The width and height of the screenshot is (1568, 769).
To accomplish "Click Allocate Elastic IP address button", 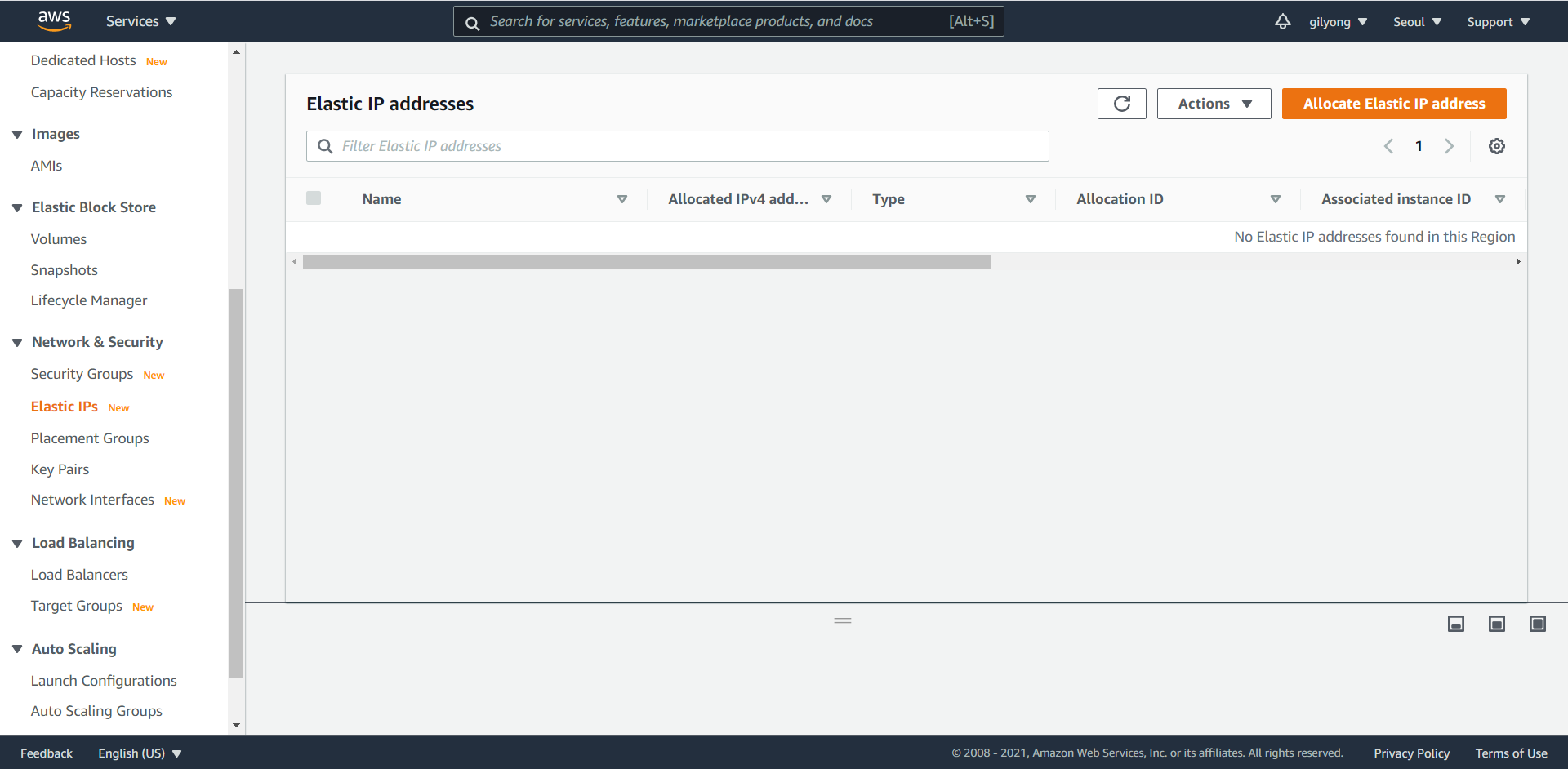I will coord(1394,104).
